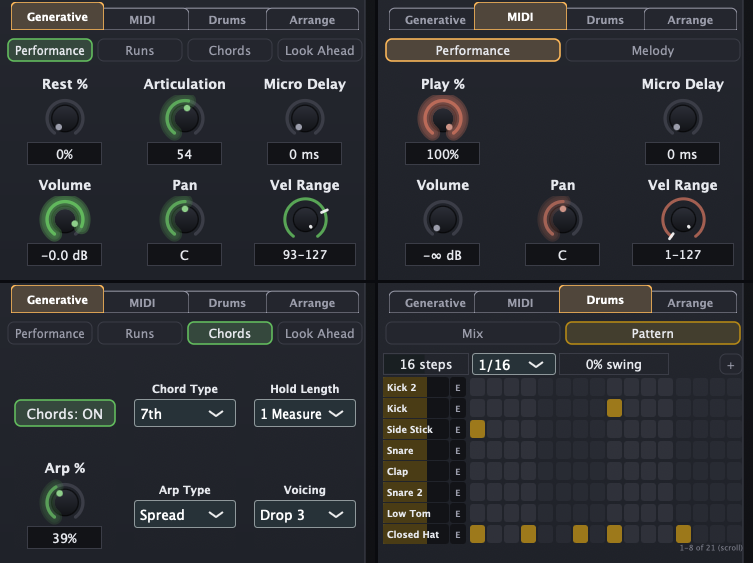Click the green Volume knob
The width and height of the screenshot is (753, 563).
coord(65,219)
